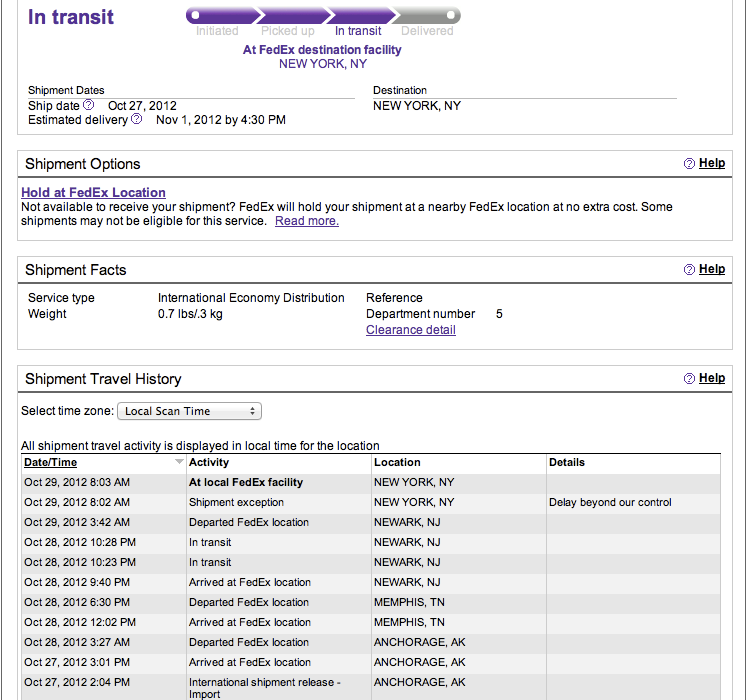Click the Delivered progress segment
747x700 pixels.
point(426,16)
